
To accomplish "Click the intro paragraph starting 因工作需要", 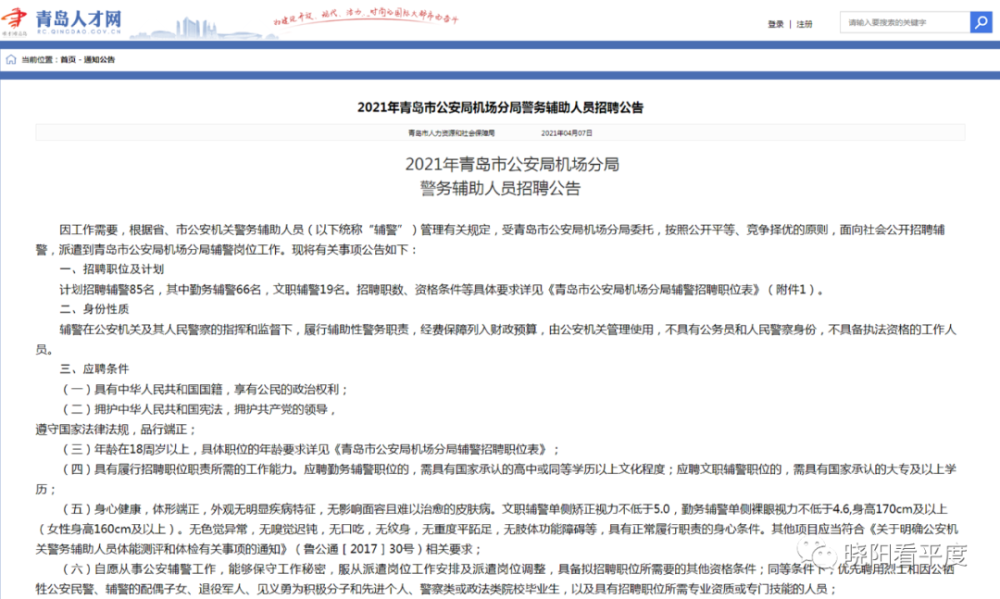I will click(490, 240).
